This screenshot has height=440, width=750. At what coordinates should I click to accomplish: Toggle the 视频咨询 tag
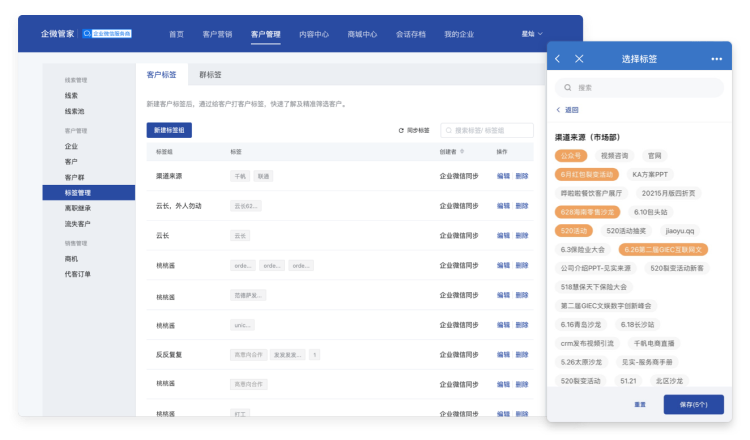(x=615, y=156)
